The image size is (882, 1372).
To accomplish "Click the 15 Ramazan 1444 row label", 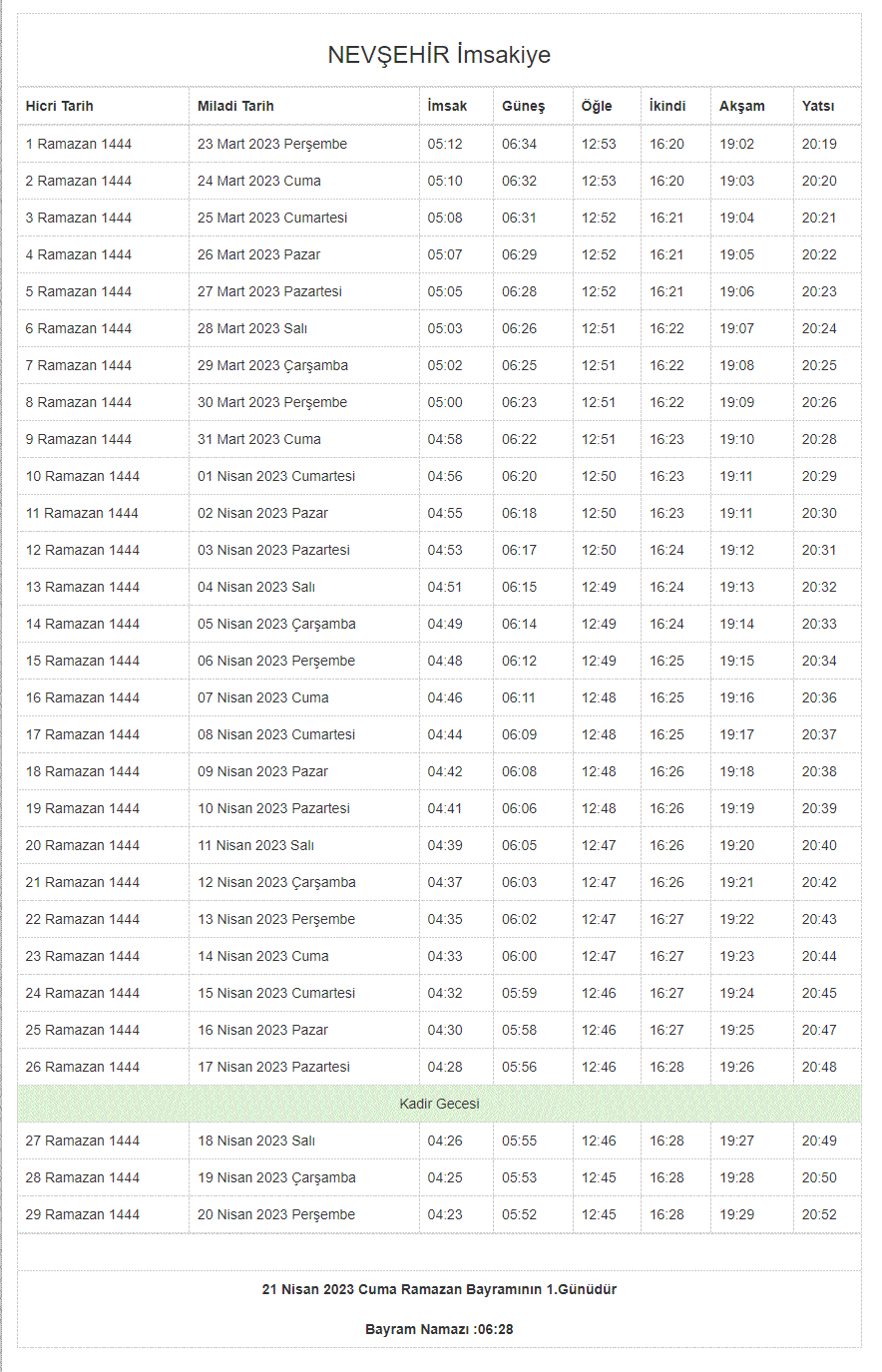I will pyautogui.click(x=83, y=661).
